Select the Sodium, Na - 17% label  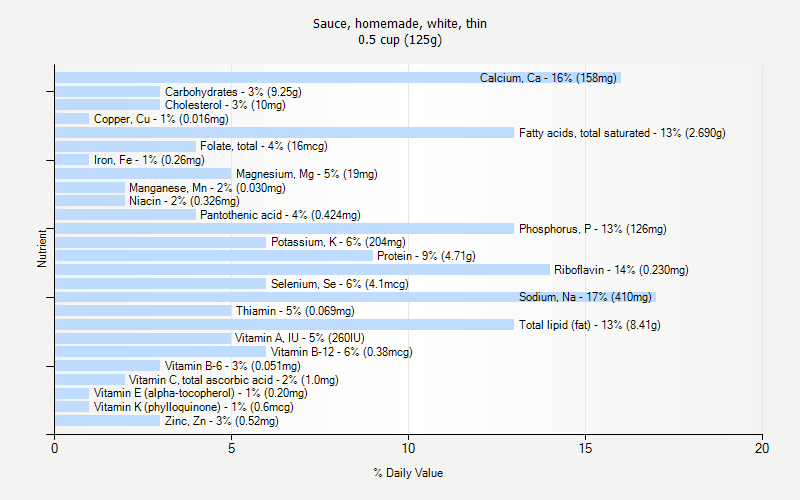585,297
